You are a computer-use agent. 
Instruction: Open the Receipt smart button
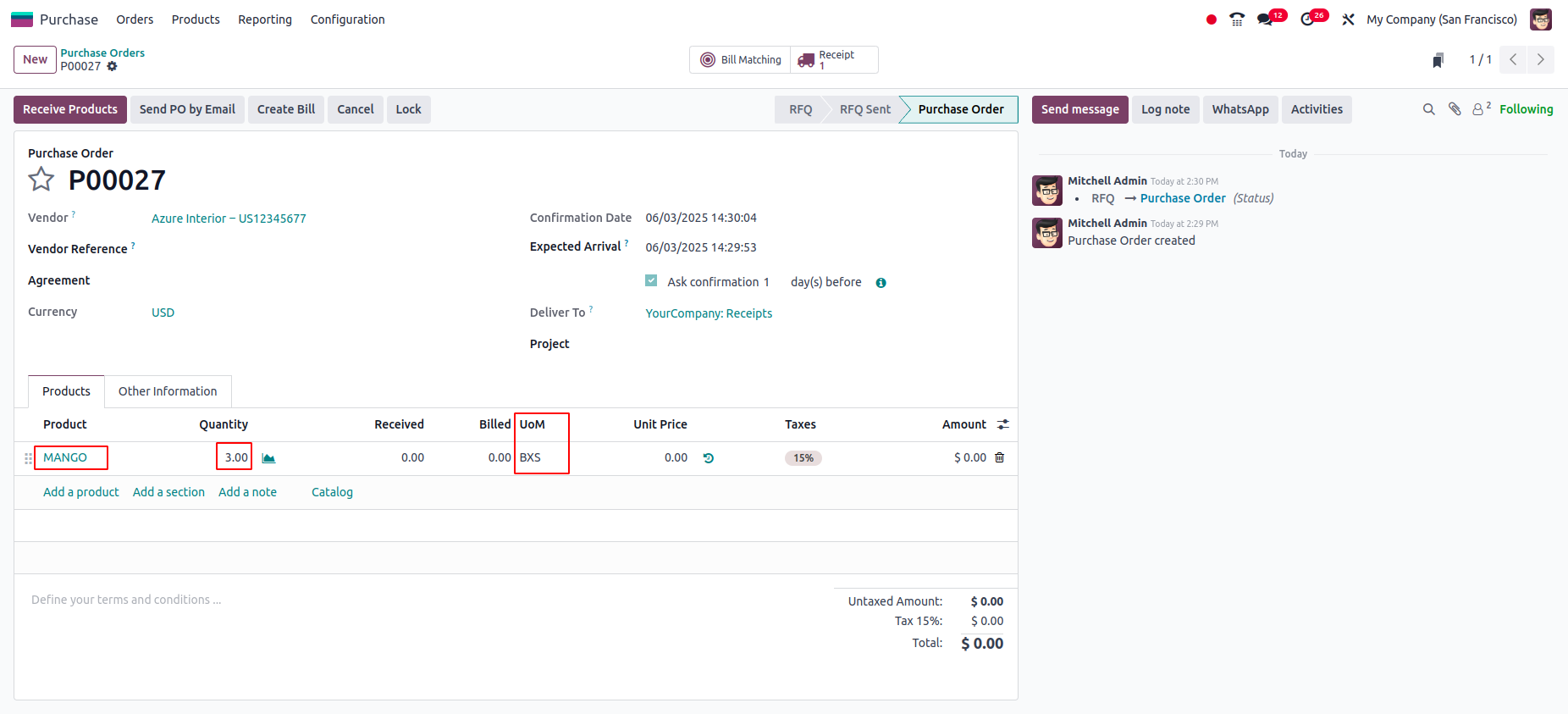point(834,60)
